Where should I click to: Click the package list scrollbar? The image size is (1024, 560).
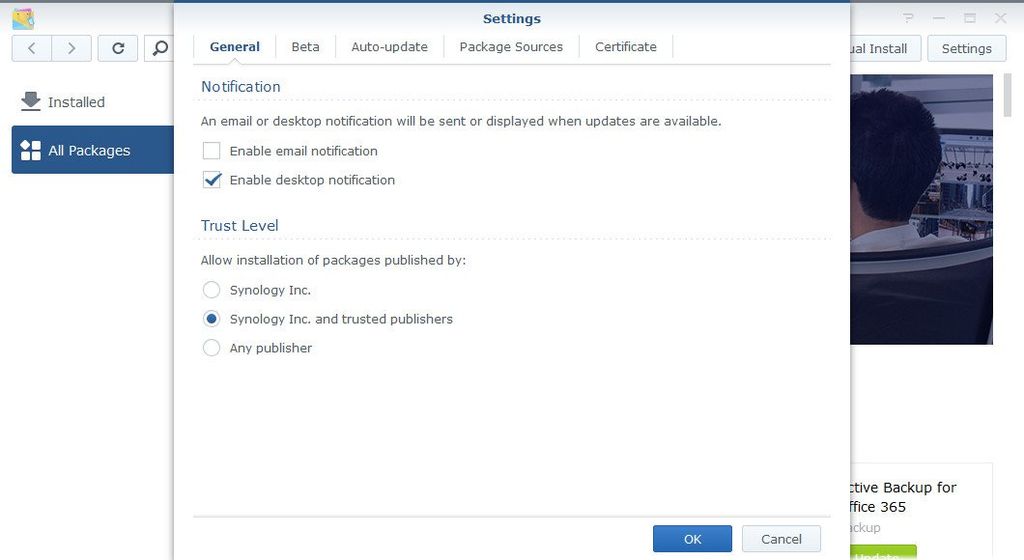coord(1009,96)
